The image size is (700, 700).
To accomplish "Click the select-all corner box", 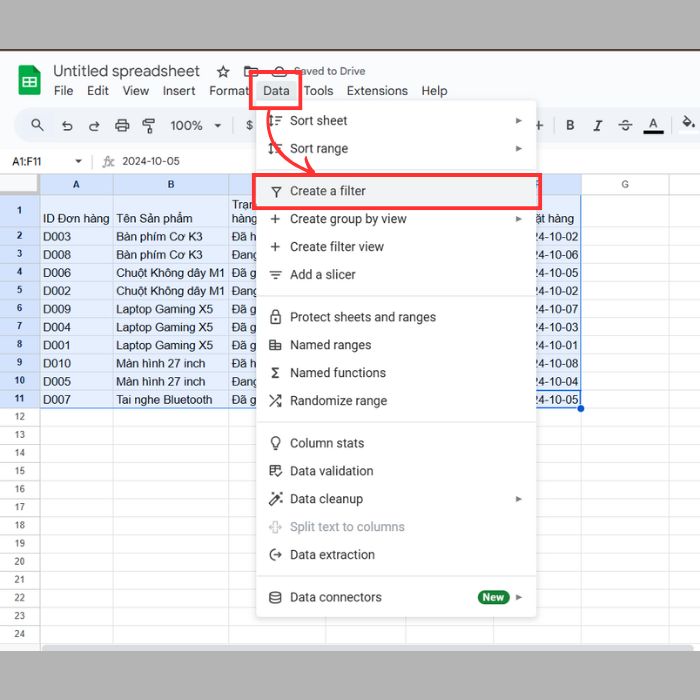I will point(19,184).
